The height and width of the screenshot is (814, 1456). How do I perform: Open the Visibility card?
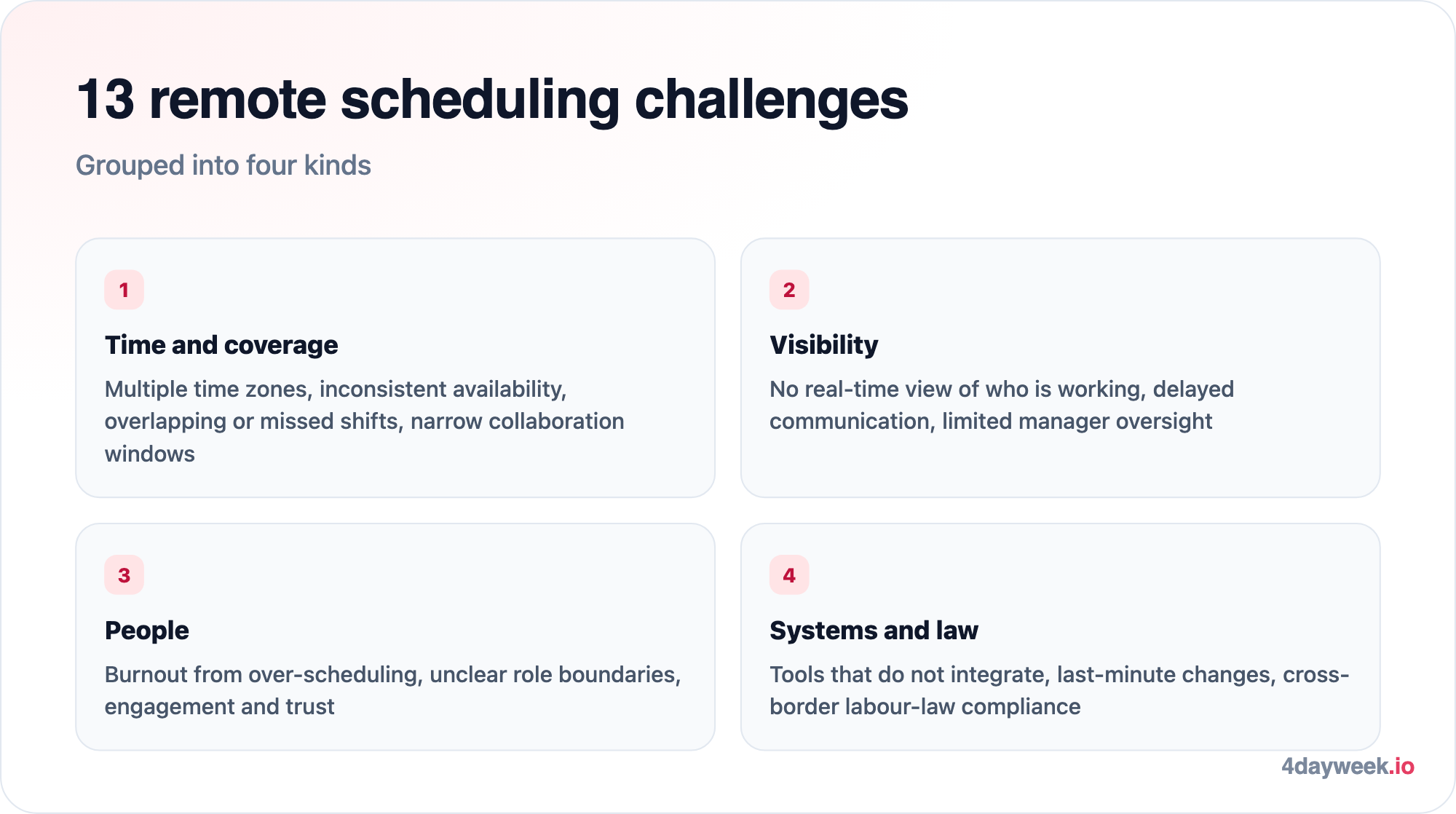pos(1060,368)
